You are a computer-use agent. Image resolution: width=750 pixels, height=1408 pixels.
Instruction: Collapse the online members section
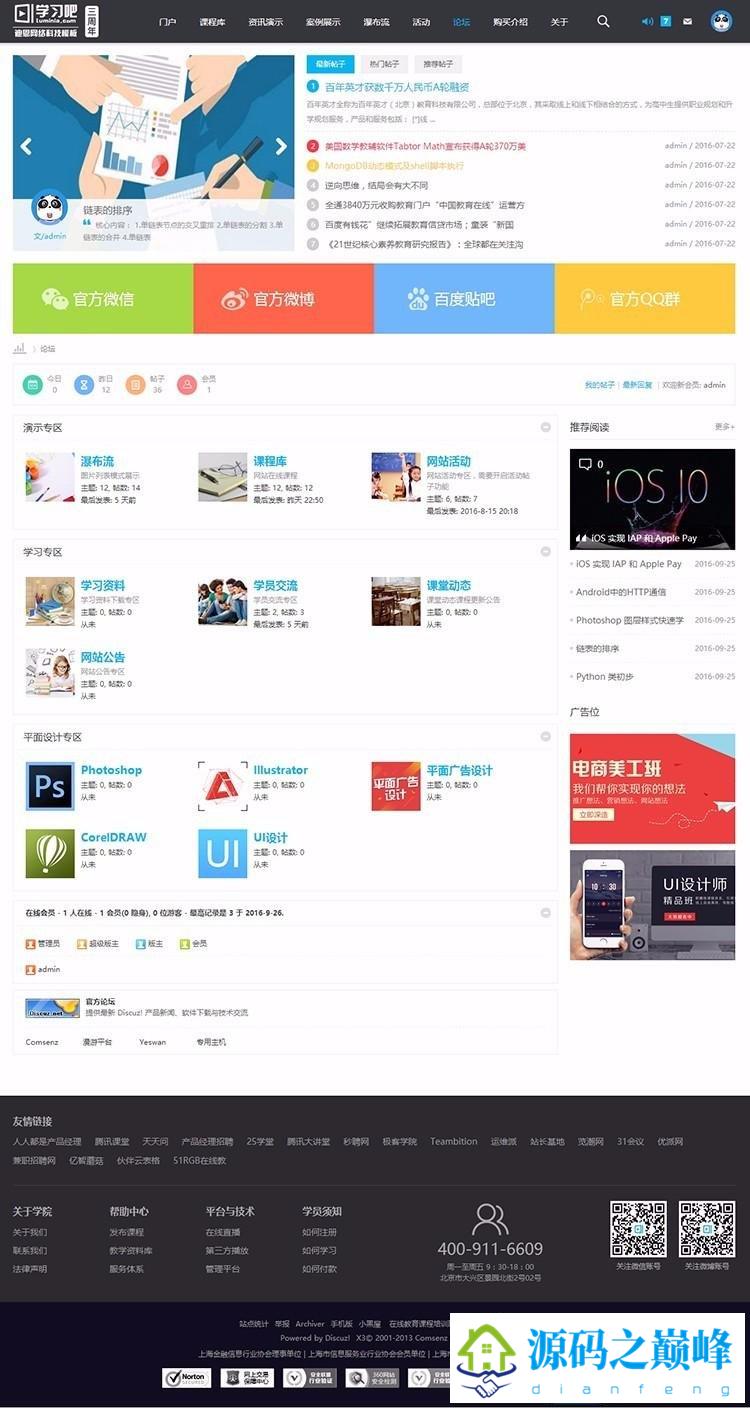pyautogui.click(x=546, y=912)
